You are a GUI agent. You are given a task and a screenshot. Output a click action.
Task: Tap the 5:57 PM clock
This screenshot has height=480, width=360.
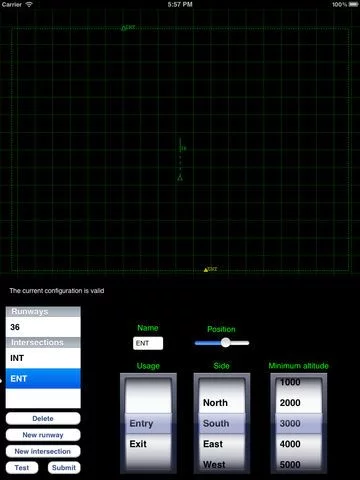click(180, 4)
